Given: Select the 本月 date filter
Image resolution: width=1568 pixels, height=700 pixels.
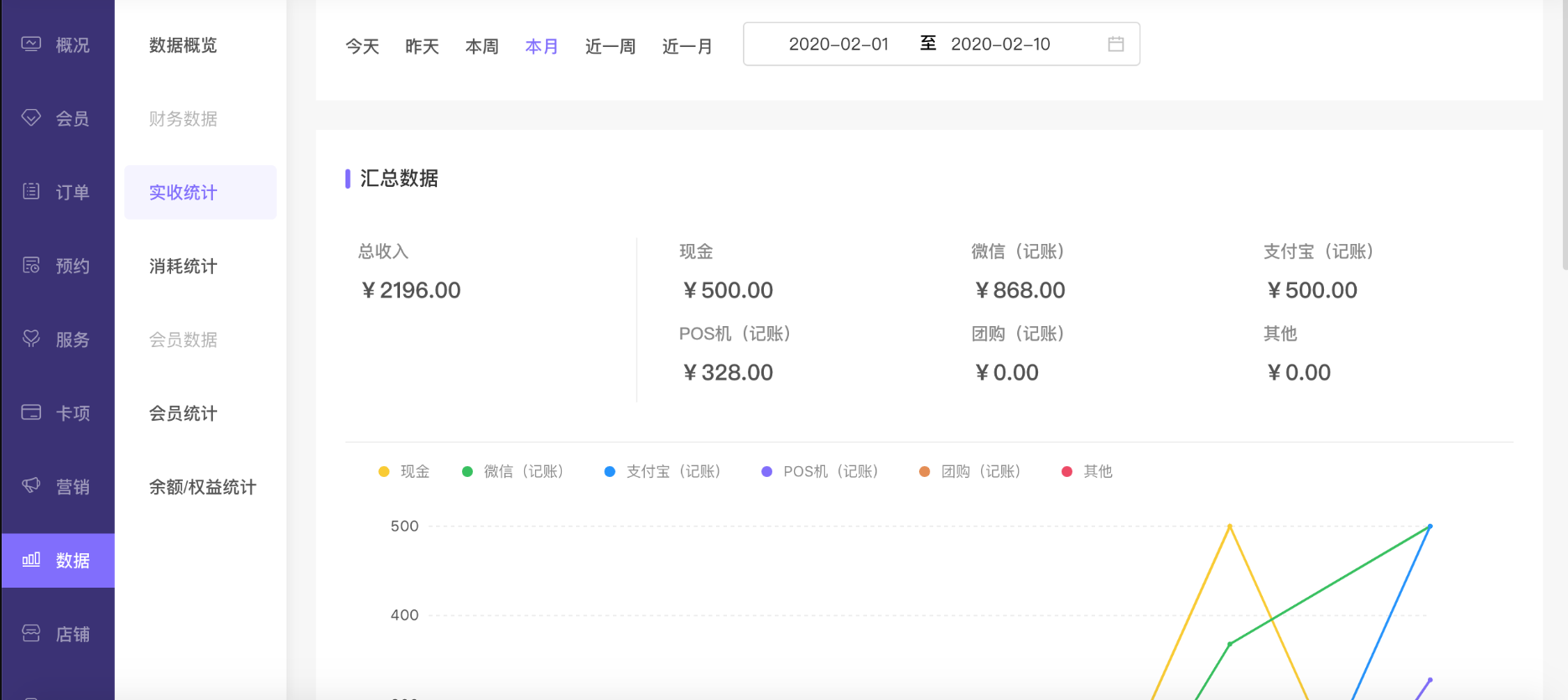Looking at the screenshot, I should point(542,46).
